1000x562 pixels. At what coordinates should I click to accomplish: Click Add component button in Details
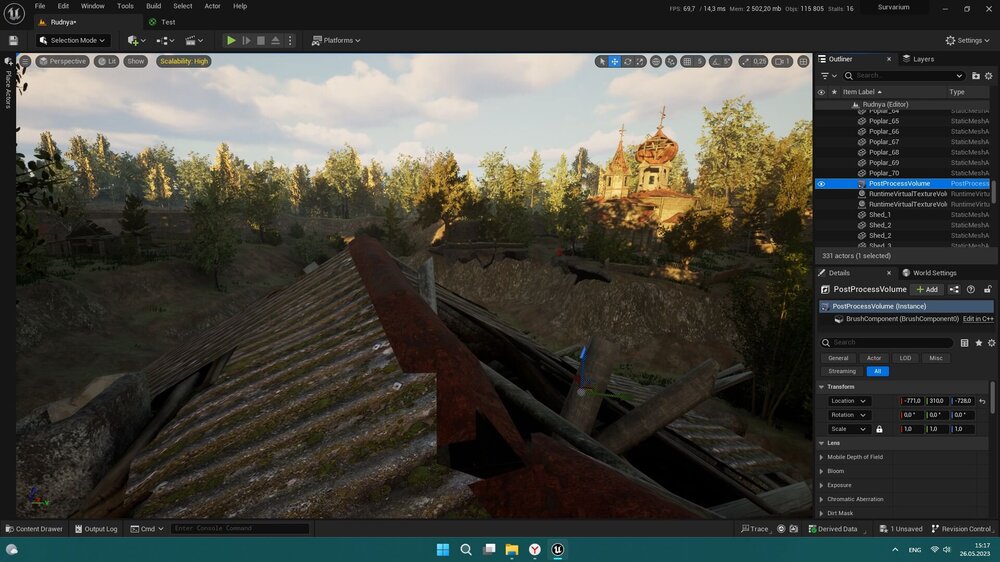tap(927, 290)
